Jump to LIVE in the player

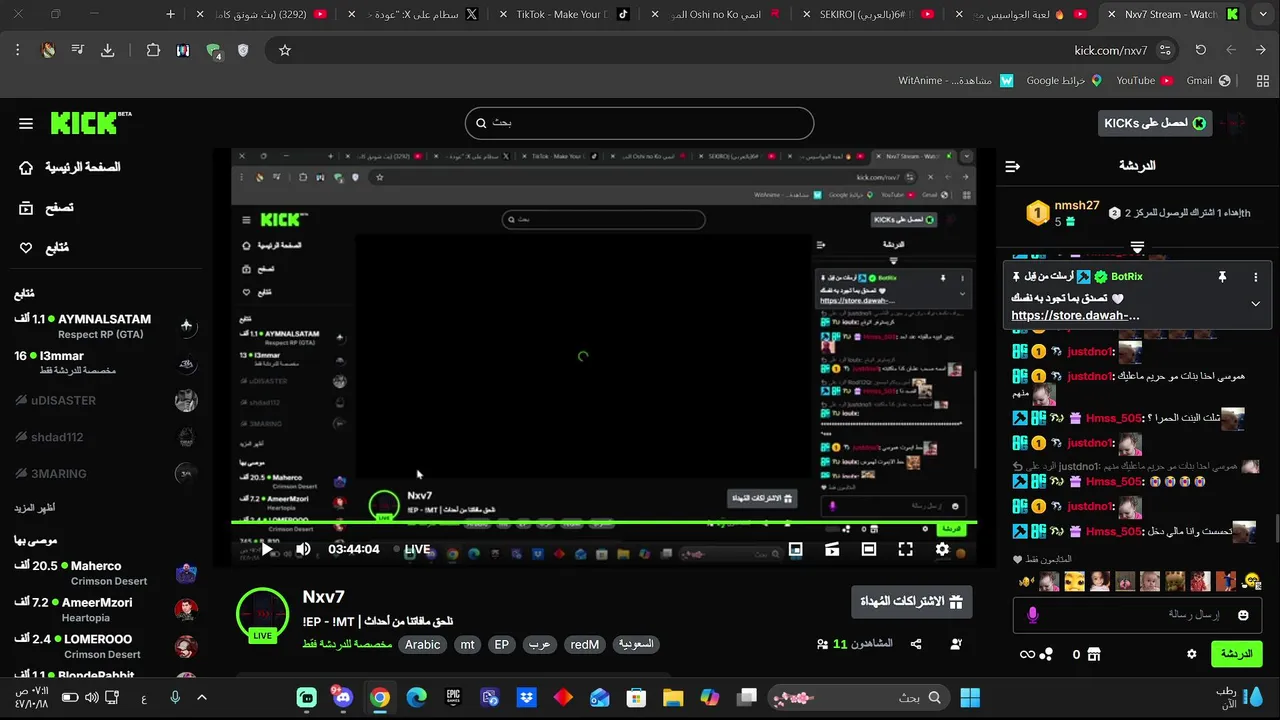412,549
